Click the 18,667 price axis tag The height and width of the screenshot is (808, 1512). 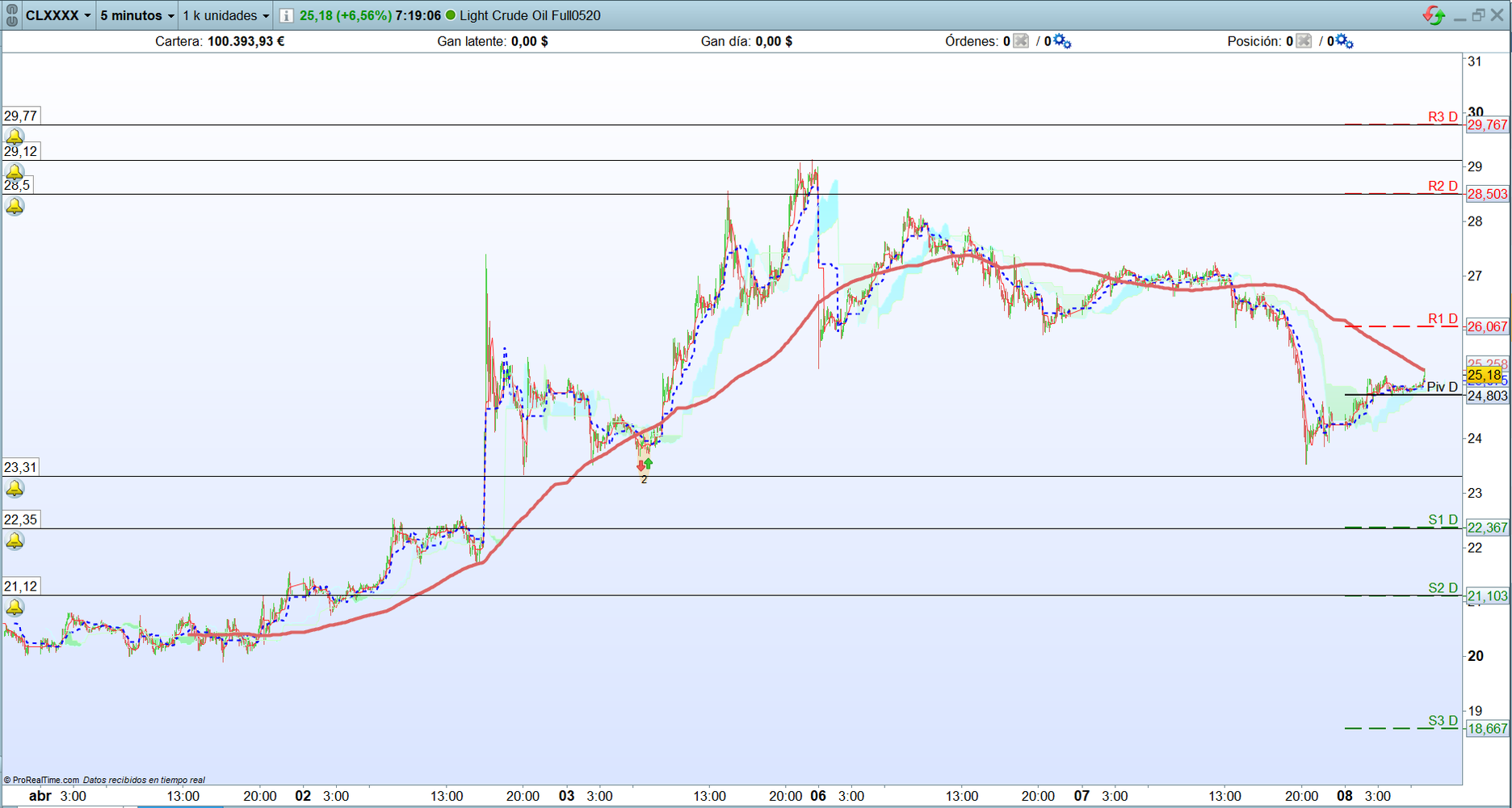coord(1487,729)
